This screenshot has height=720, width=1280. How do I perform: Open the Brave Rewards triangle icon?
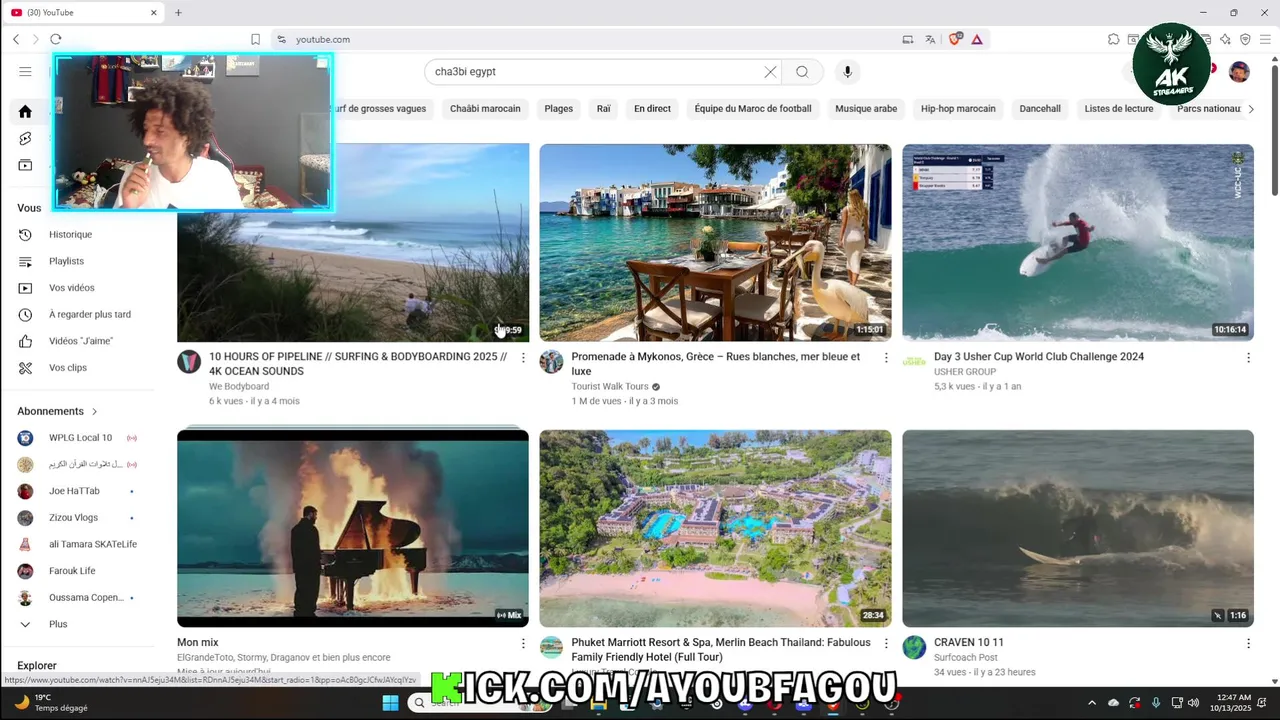coord(977,39)
